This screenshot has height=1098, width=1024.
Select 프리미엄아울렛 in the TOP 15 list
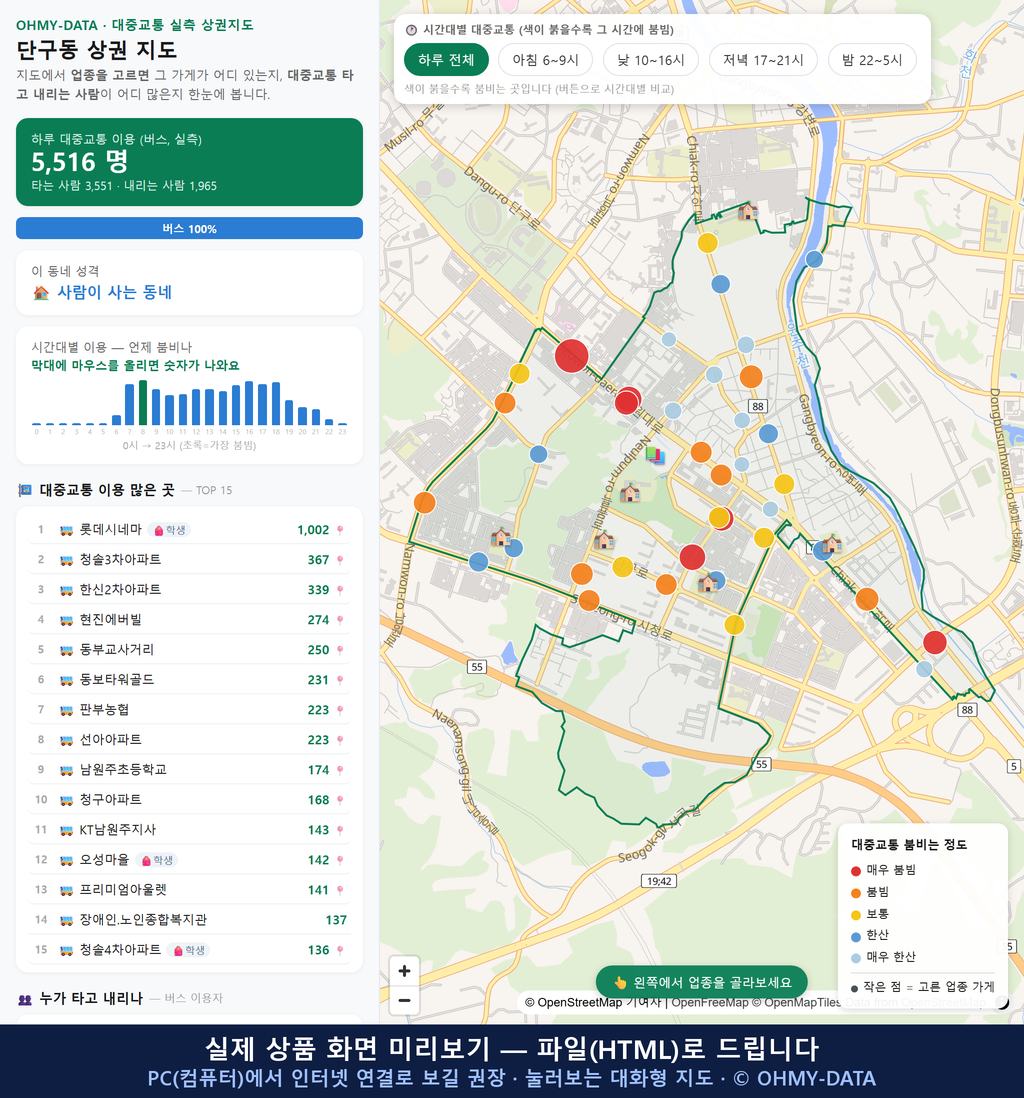tap(189, 890)
